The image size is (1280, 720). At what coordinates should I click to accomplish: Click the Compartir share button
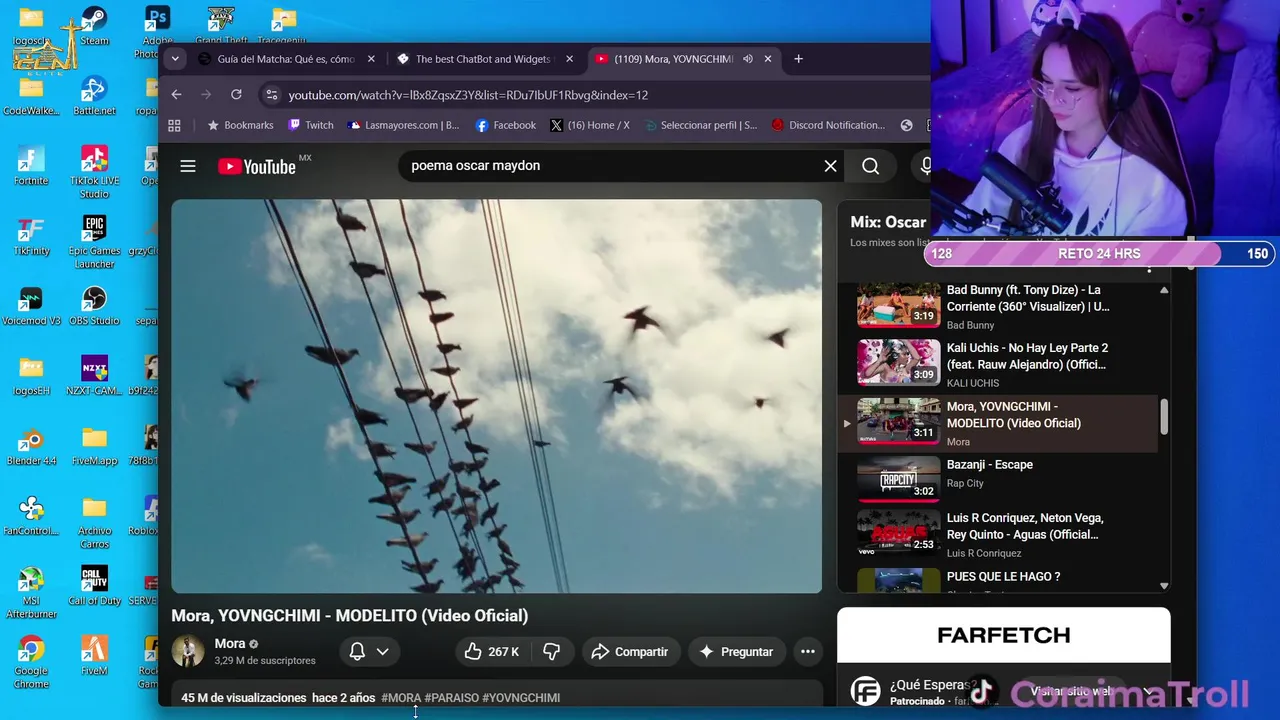coord(631,652)
